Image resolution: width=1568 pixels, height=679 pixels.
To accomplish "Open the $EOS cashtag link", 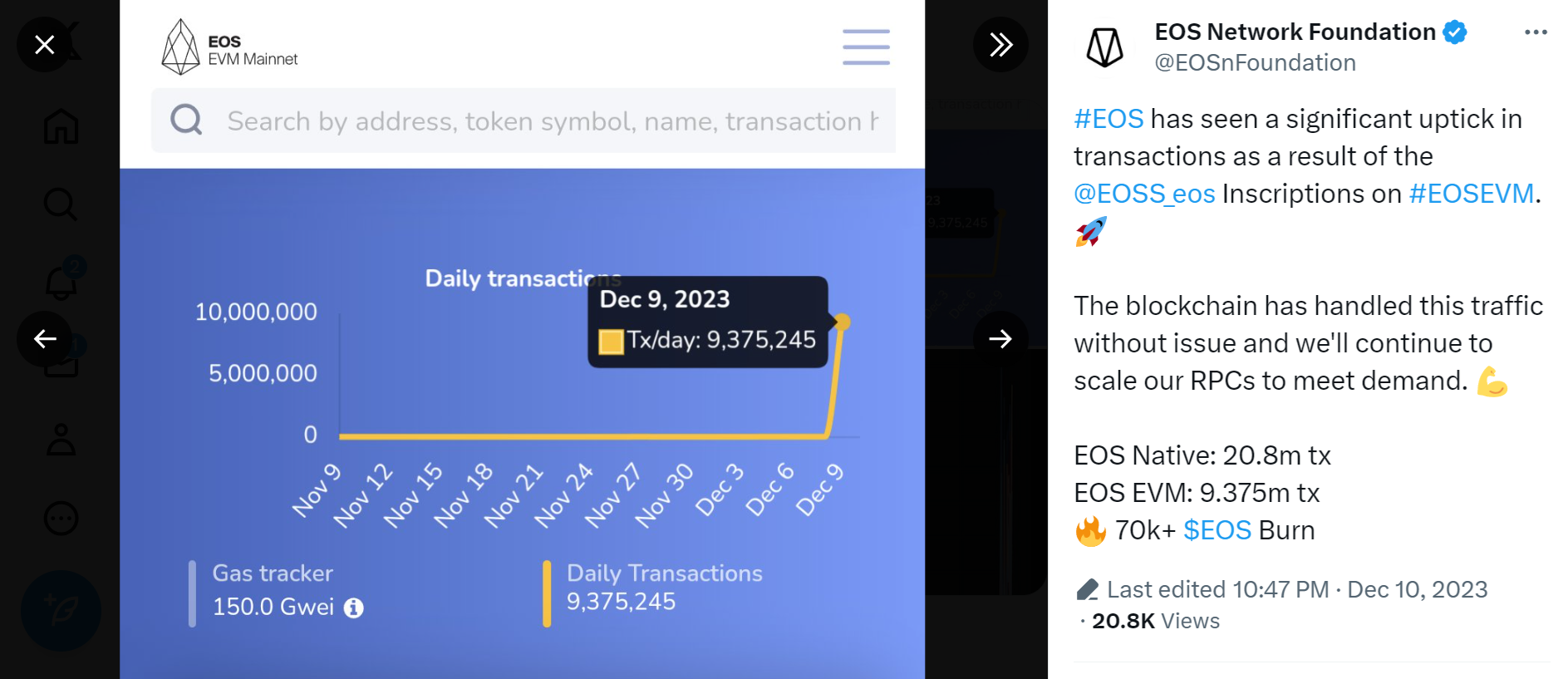I will pyautogui.click(x=1217, y=530).
